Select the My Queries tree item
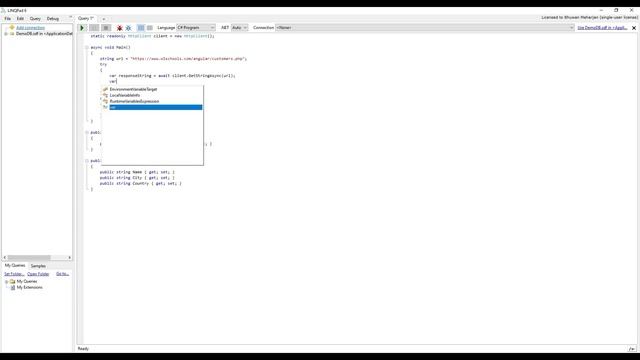The width and height of the screenshot is (640, 360). click(x=27, y=281)
